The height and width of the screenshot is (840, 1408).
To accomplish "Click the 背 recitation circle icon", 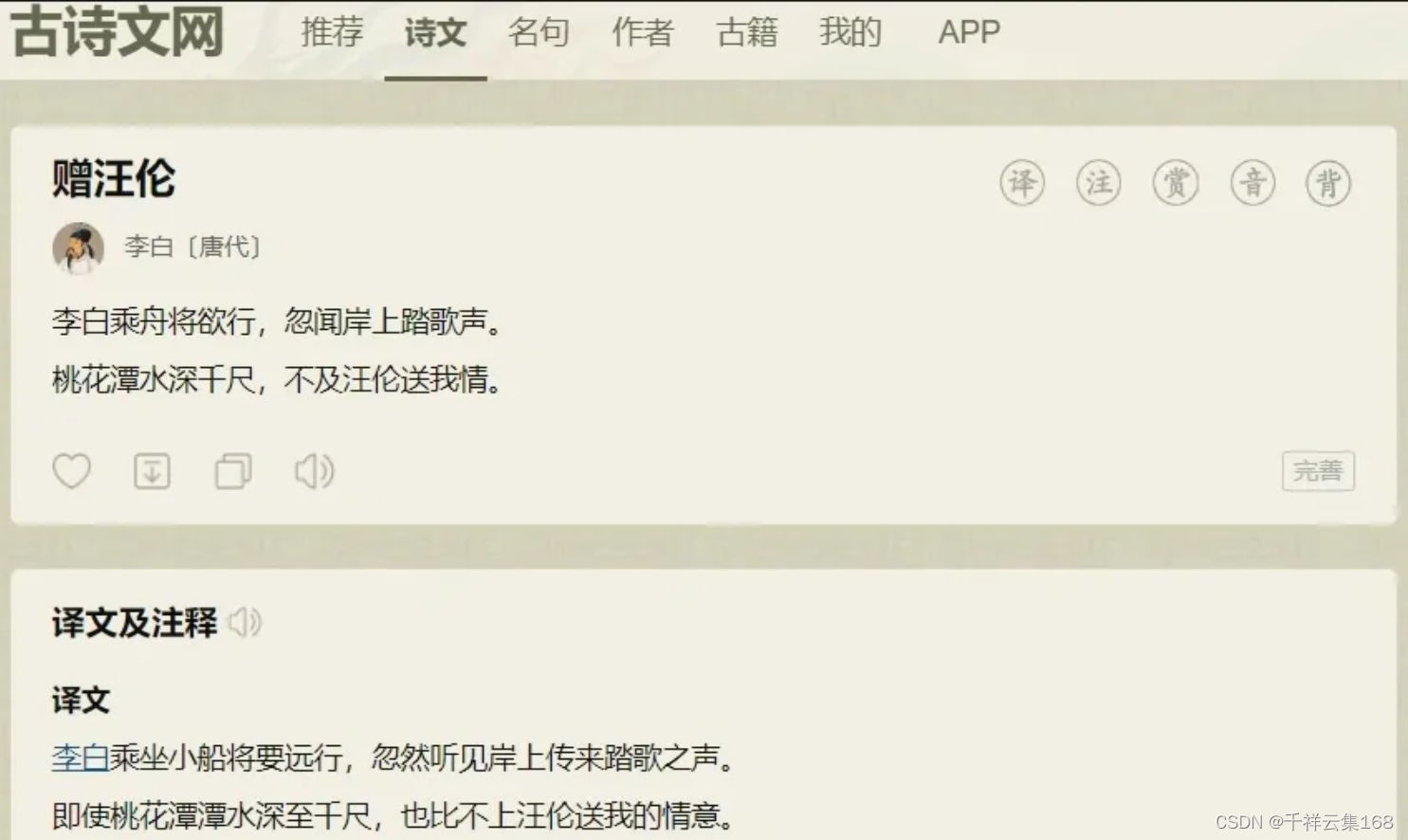I will click(x=1328, y=183).
